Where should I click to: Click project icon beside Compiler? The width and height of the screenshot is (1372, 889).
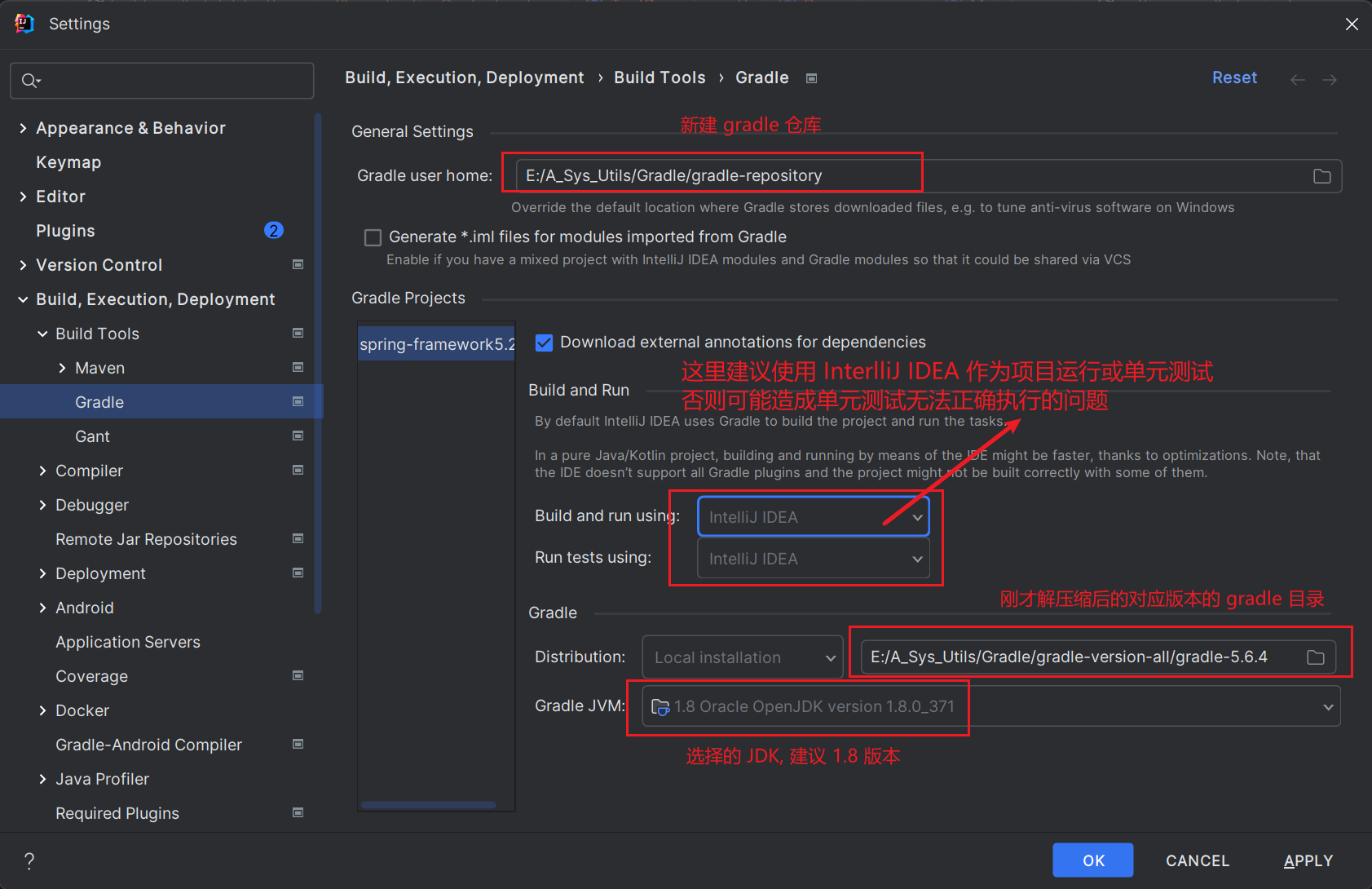coord(298,470)
